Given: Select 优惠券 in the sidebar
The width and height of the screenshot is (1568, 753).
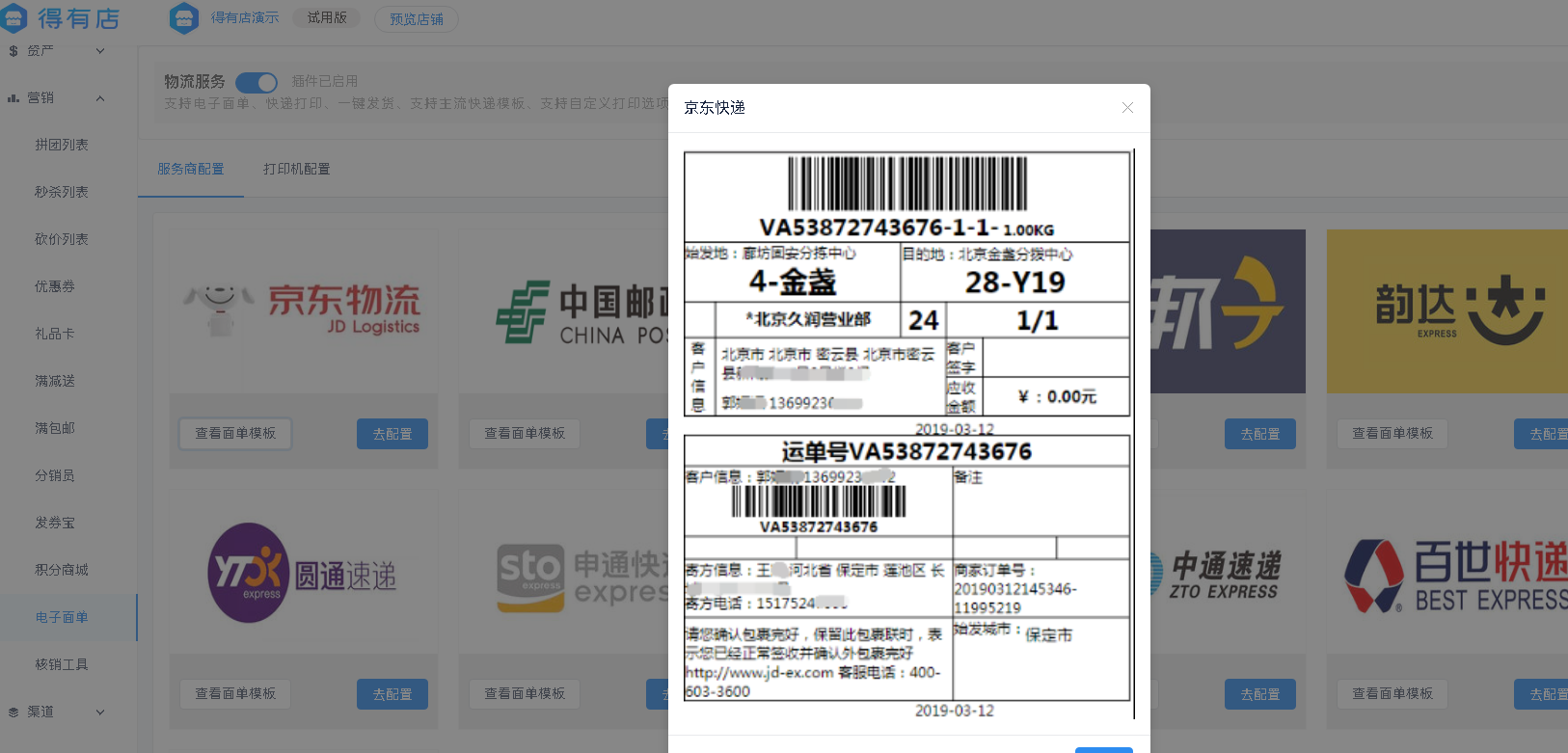Looking at the screenshot, I should [x=55, y=286].
